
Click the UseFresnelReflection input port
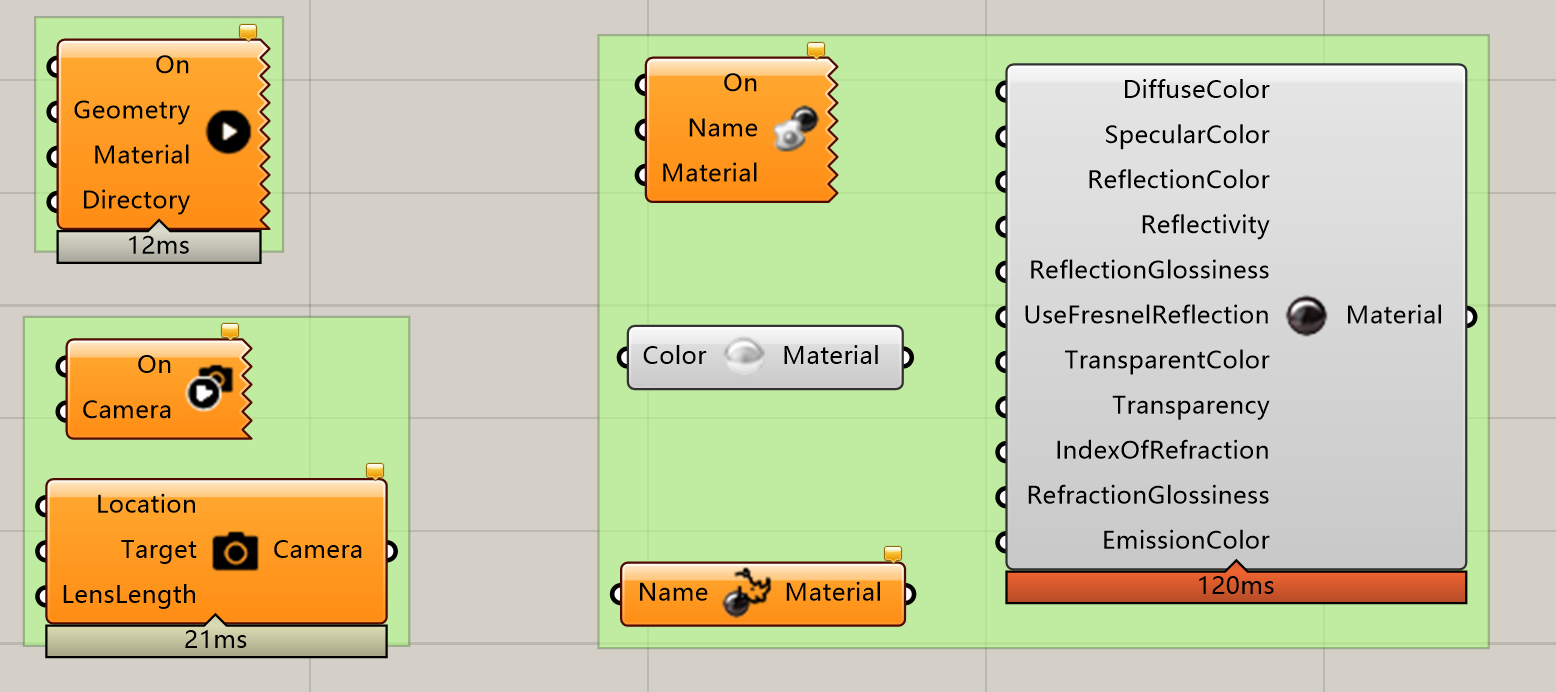point(1002,317)
